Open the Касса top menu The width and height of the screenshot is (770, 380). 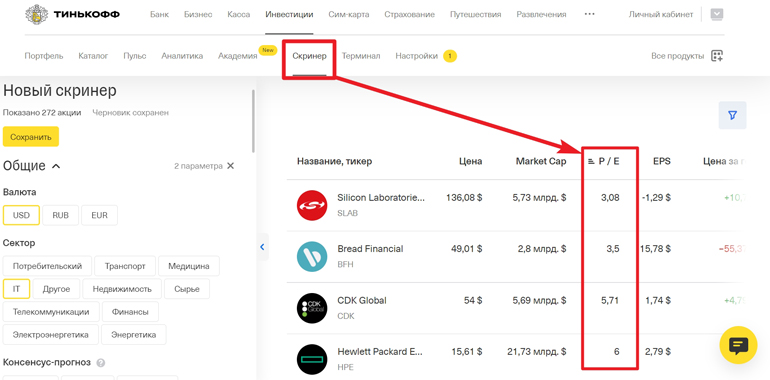click(x=239, y=14)
